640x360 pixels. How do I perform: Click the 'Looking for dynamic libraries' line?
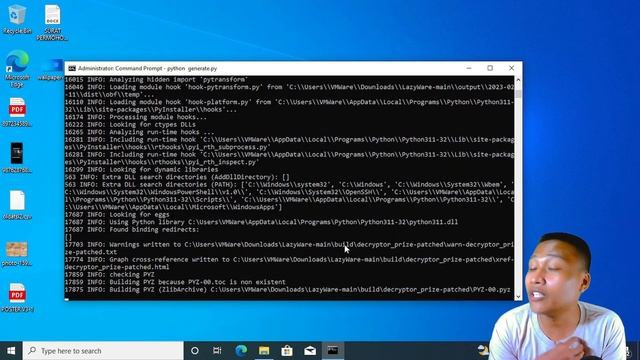[x=141, y=169]
